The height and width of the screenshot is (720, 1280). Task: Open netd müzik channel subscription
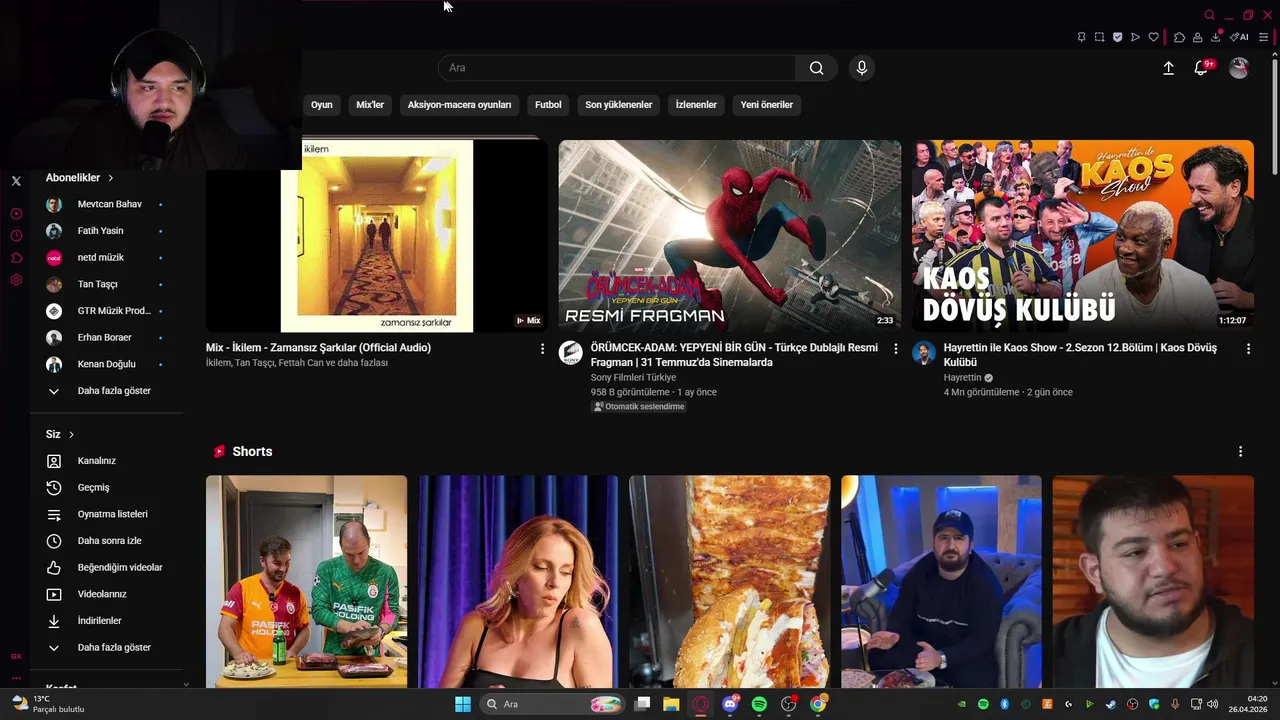(106, 258)
